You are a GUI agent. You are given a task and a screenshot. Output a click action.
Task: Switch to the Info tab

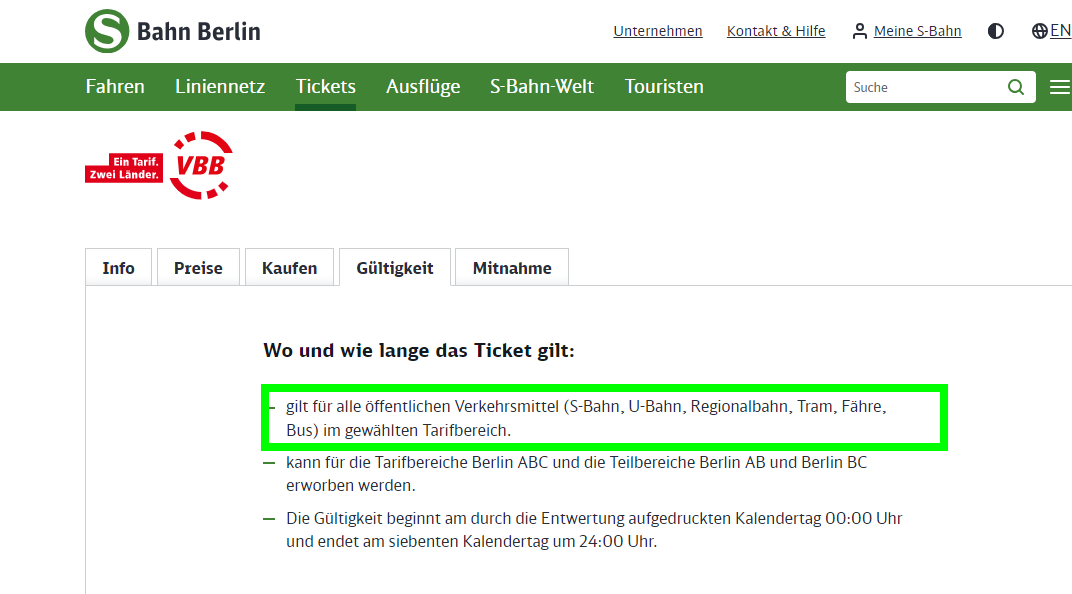click(118, 267)
